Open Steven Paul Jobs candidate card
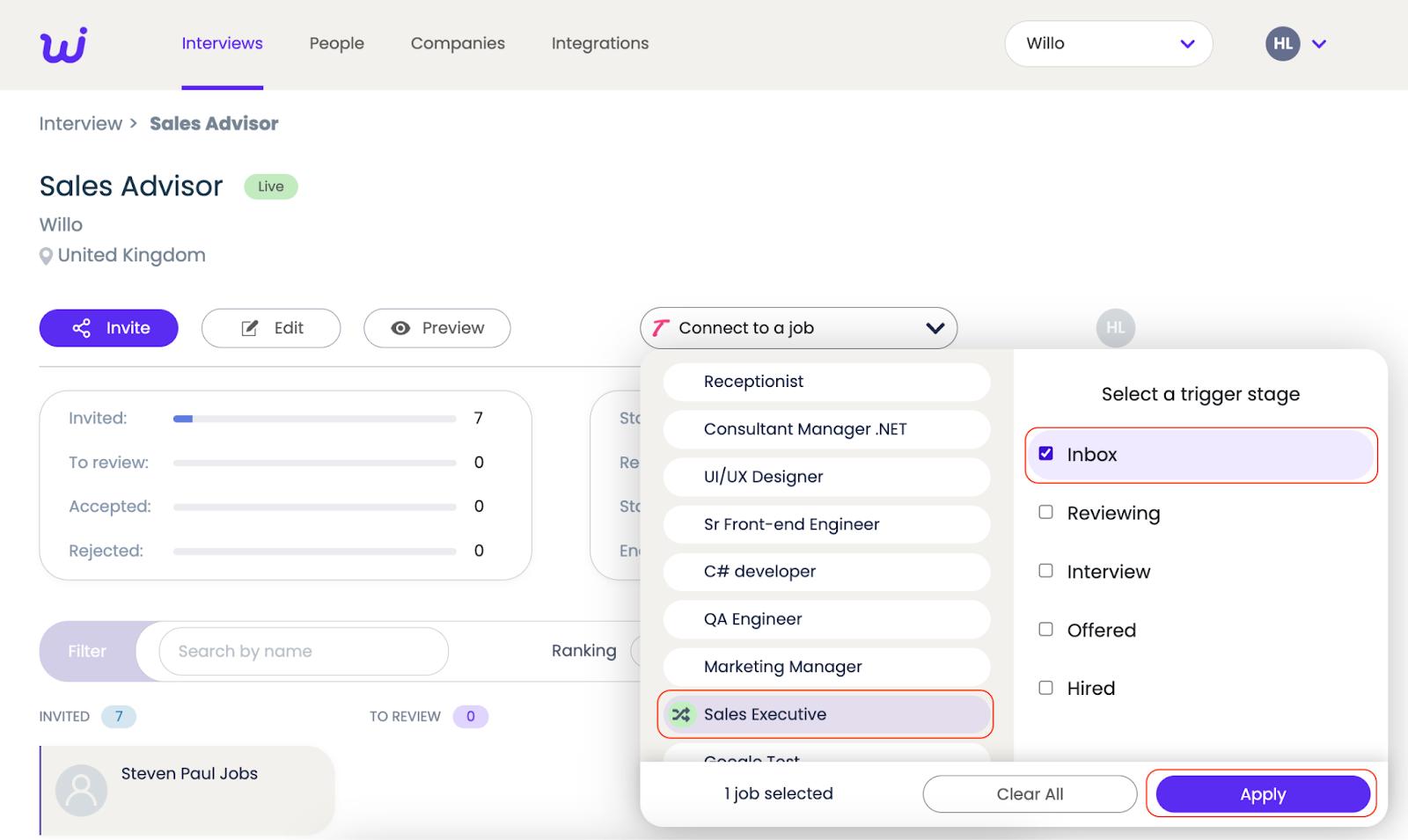Image resolution: width=1408 pixels, height=840 pixels. coord(187,790)
